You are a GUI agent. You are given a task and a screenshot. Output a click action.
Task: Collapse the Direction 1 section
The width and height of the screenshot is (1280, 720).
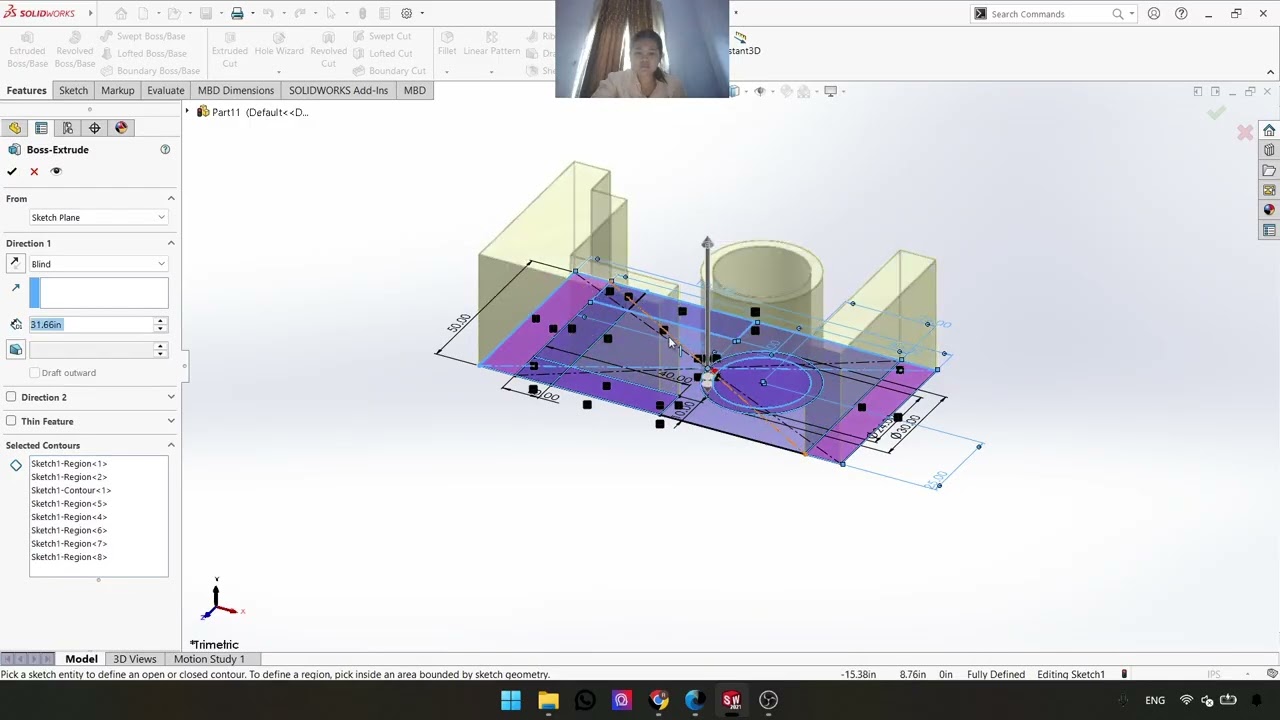click(171, 243)
